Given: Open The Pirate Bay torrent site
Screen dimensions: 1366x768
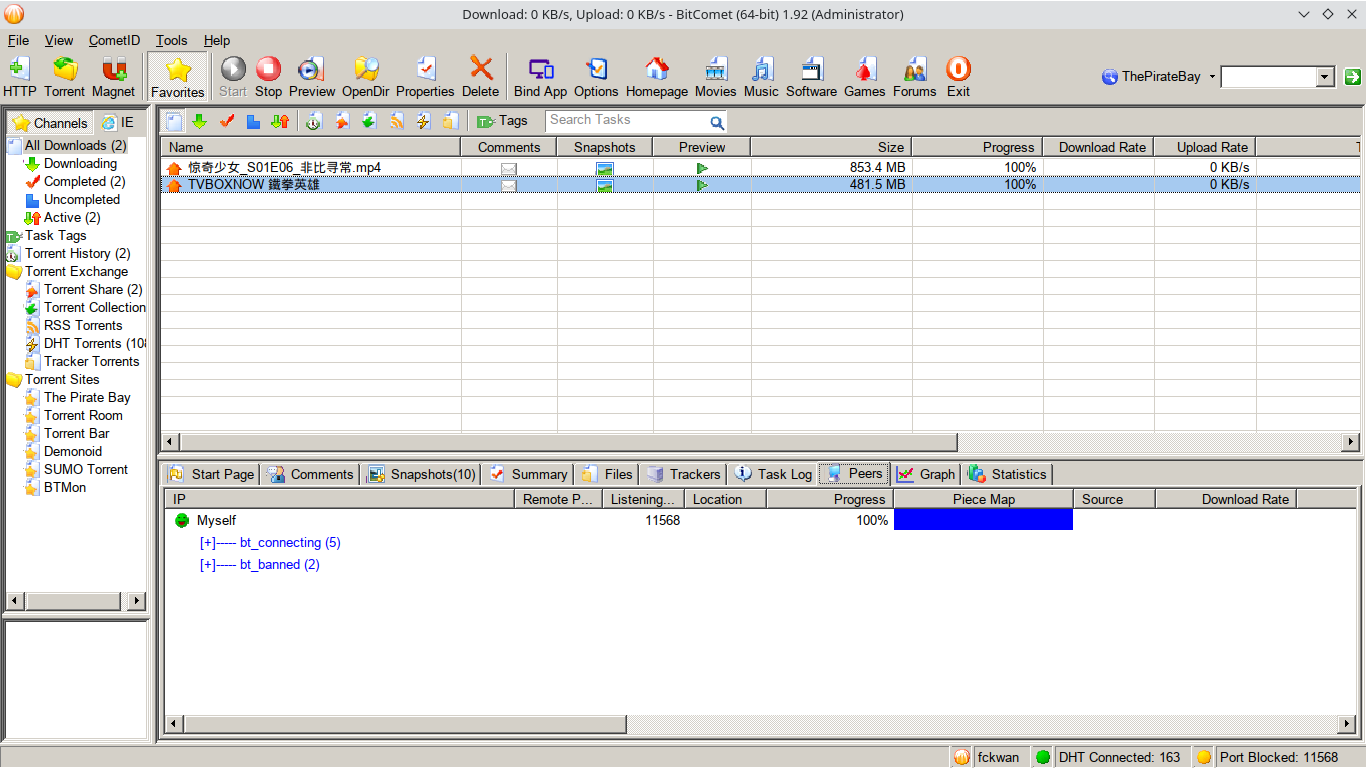Looking at the screenshot, I should click(86, 397).
